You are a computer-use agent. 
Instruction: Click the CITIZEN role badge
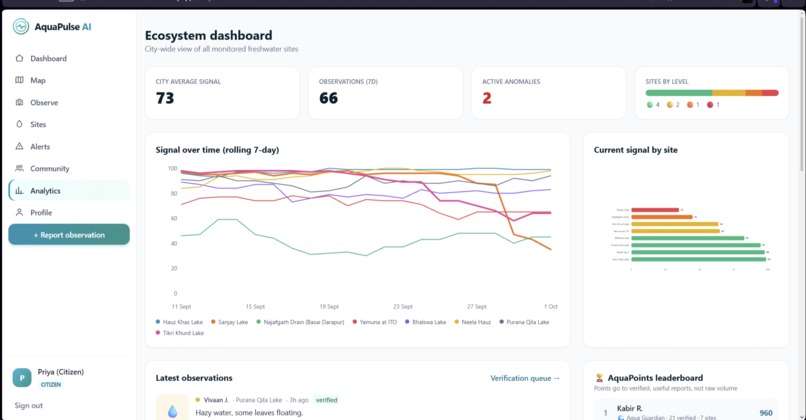pos(51,385)
